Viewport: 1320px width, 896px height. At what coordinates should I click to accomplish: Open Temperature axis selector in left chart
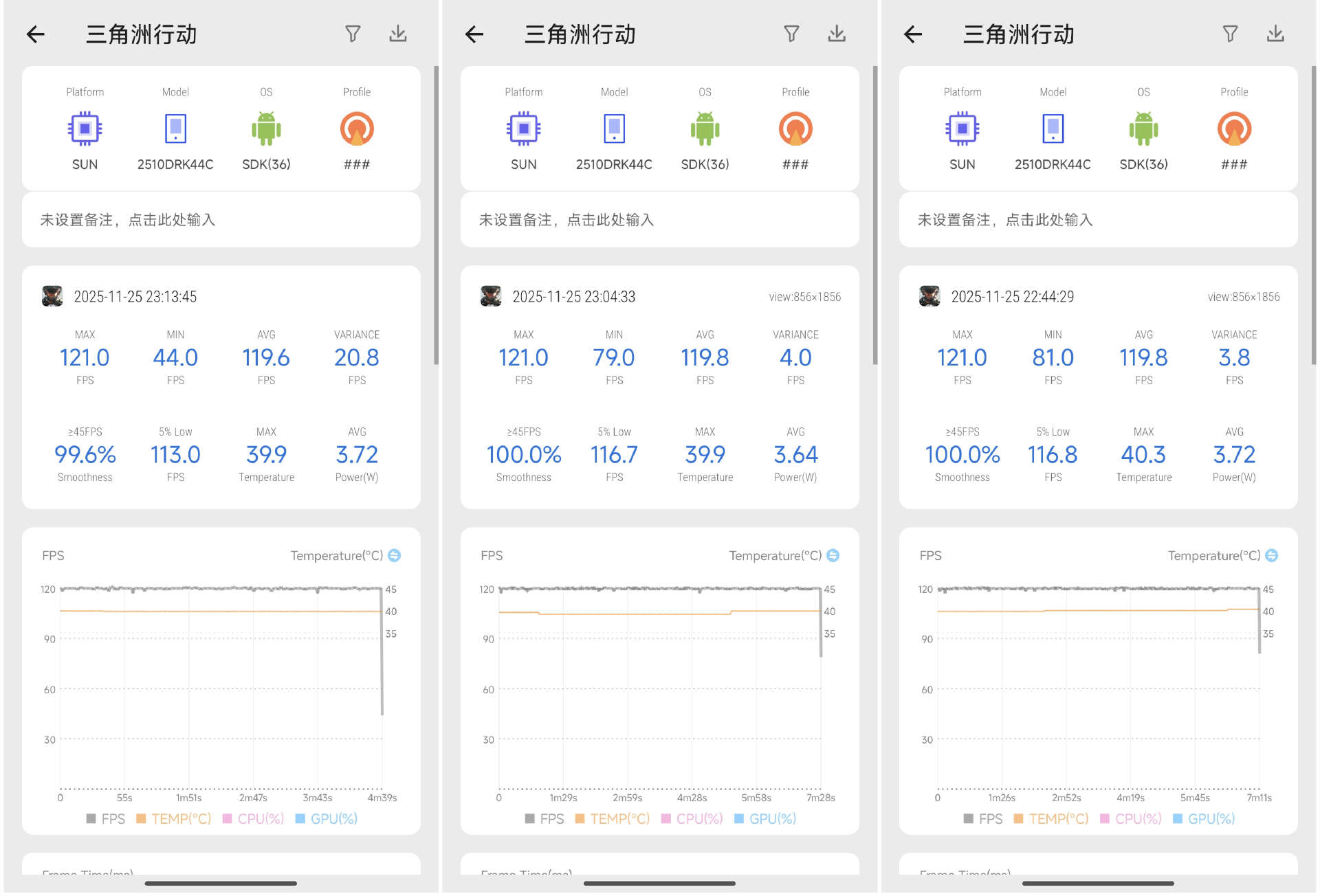394,555
